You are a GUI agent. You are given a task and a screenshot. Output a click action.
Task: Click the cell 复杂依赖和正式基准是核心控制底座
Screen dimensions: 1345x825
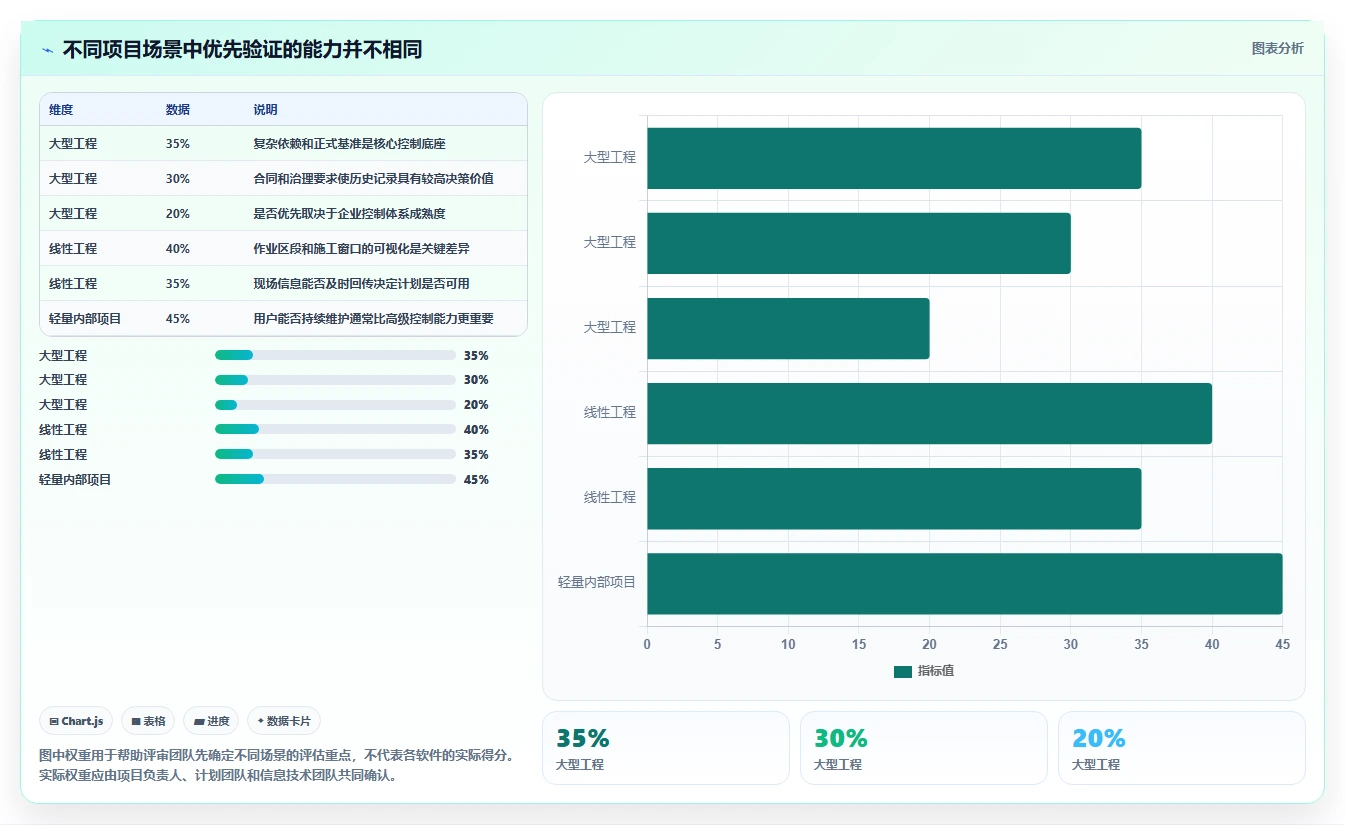click(349, 144)
